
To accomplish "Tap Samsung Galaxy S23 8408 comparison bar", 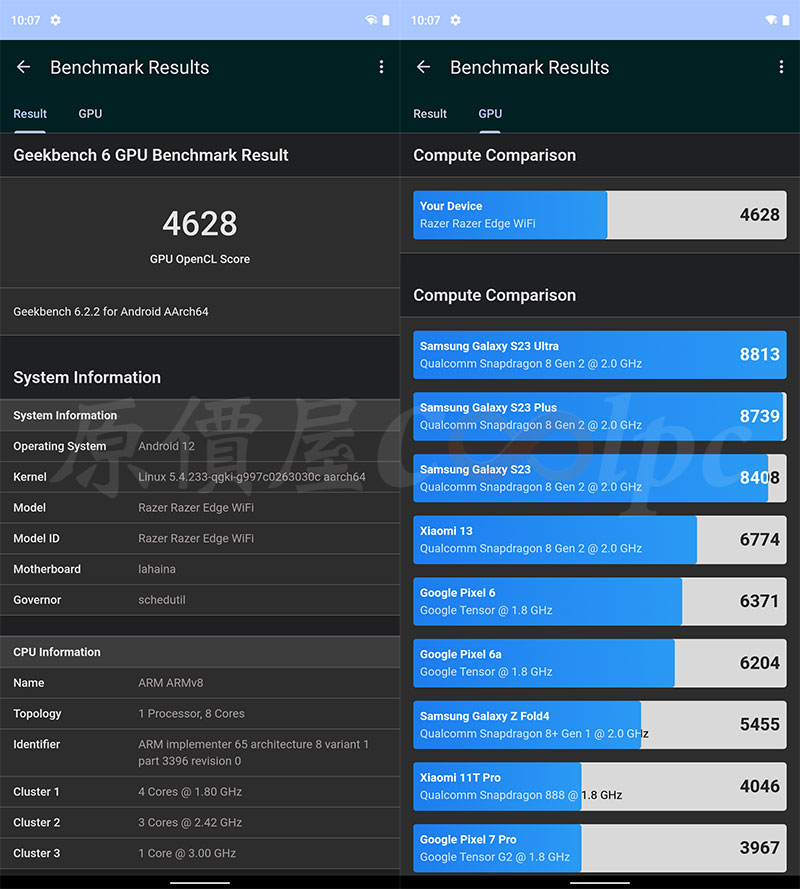I will point(600,478).
